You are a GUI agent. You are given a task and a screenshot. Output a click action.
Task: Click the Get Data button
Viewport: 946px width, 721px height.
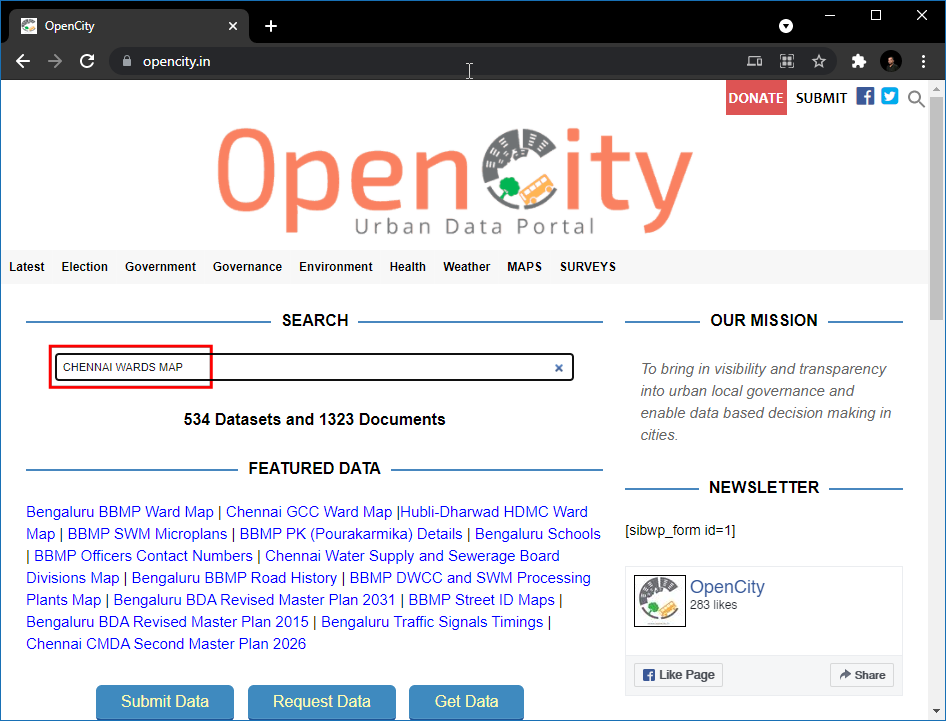pos(466,702)
